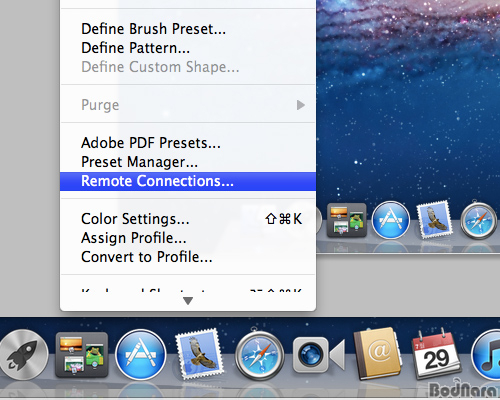
Task: Launch Safari compass in the large bottom dock
Action: [259, 355]
